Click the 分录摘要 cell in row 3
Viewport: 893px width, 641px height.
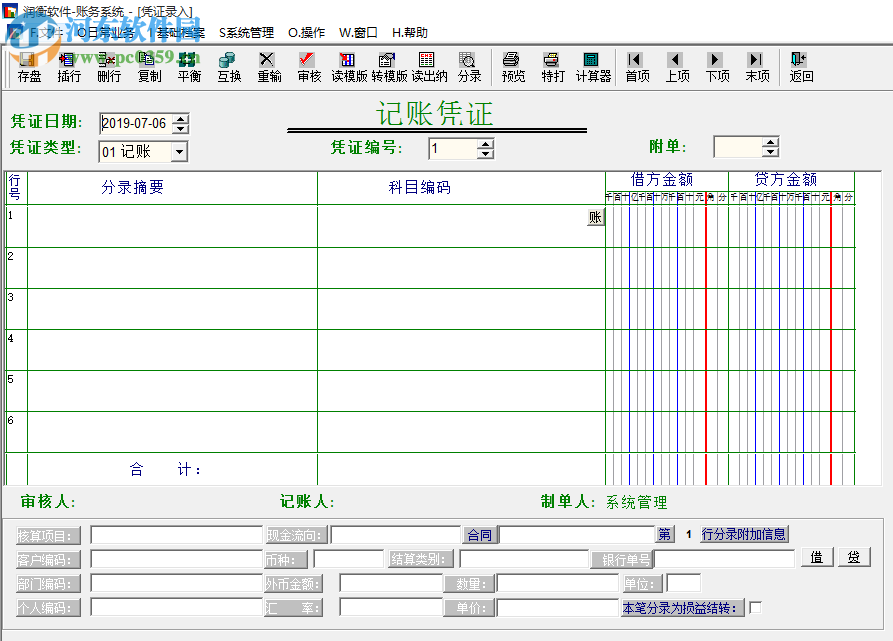pyautogui.click(x=172, y=309)
